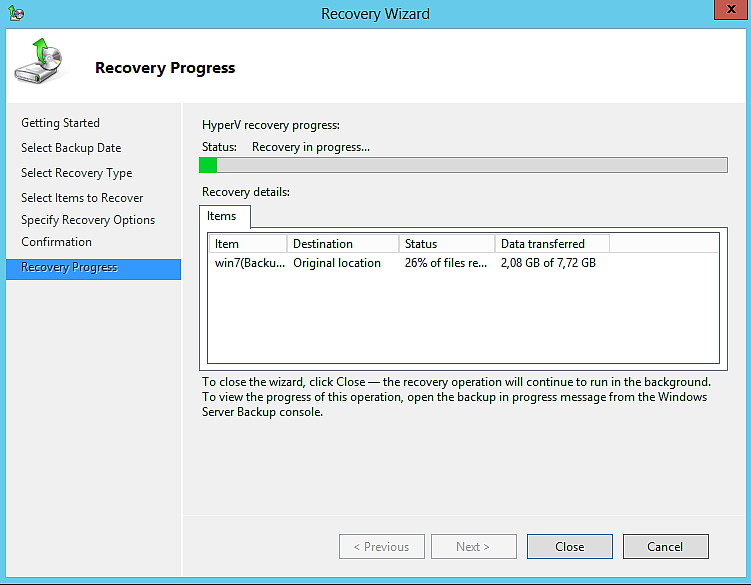Select the Recovery Progress step
The image size is (751, 585).
[93, 269]
